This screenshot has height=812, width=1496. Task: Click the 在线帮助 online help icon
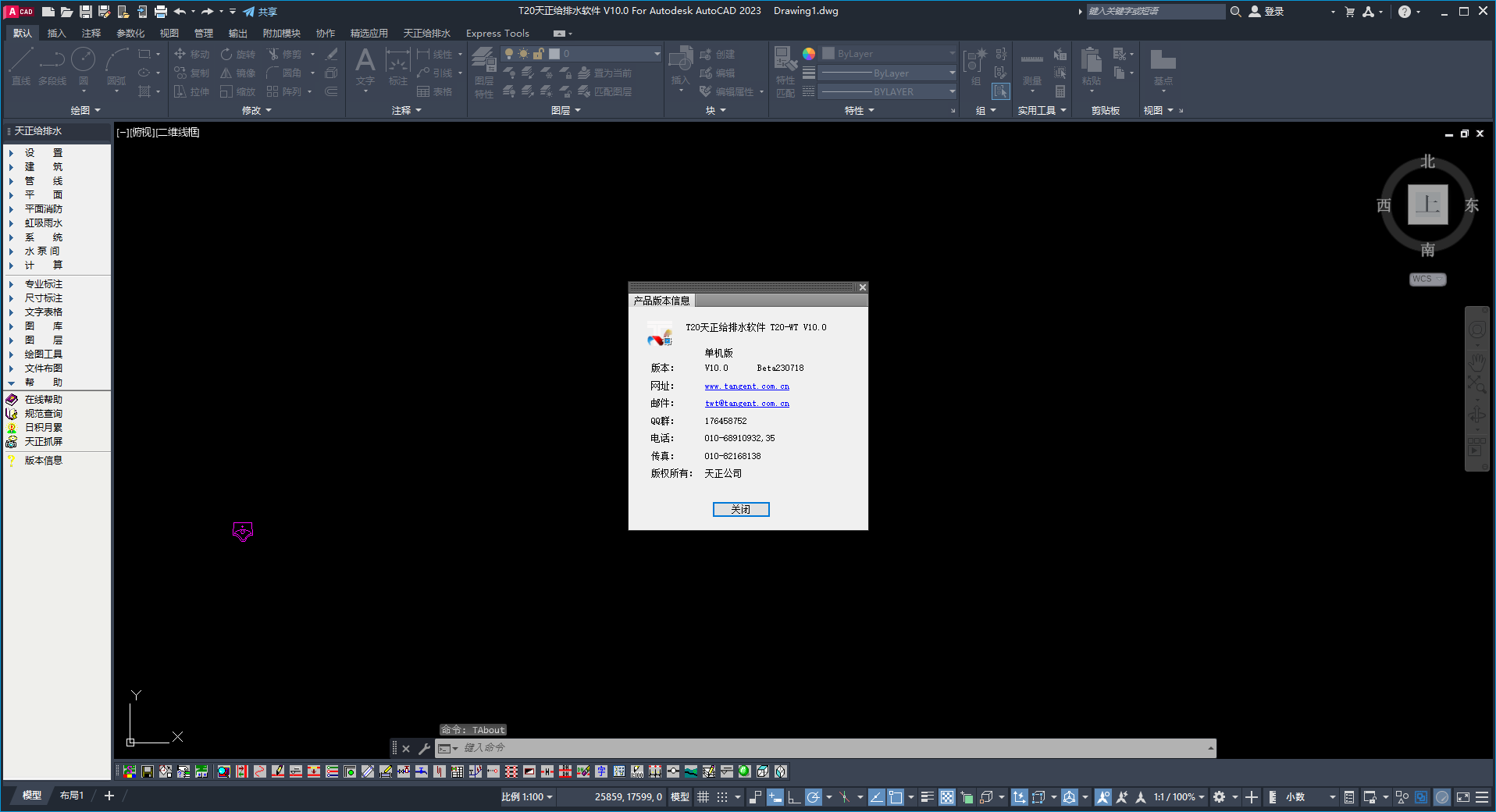[x=12, y=400]
